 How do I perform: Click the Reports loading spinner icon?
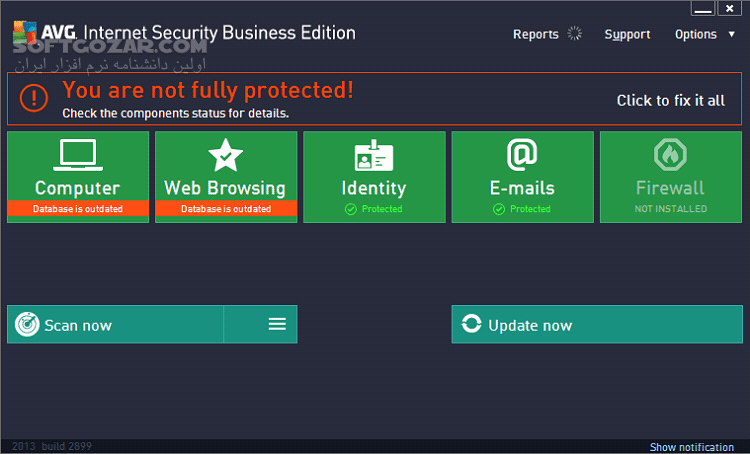pos(574,33)
